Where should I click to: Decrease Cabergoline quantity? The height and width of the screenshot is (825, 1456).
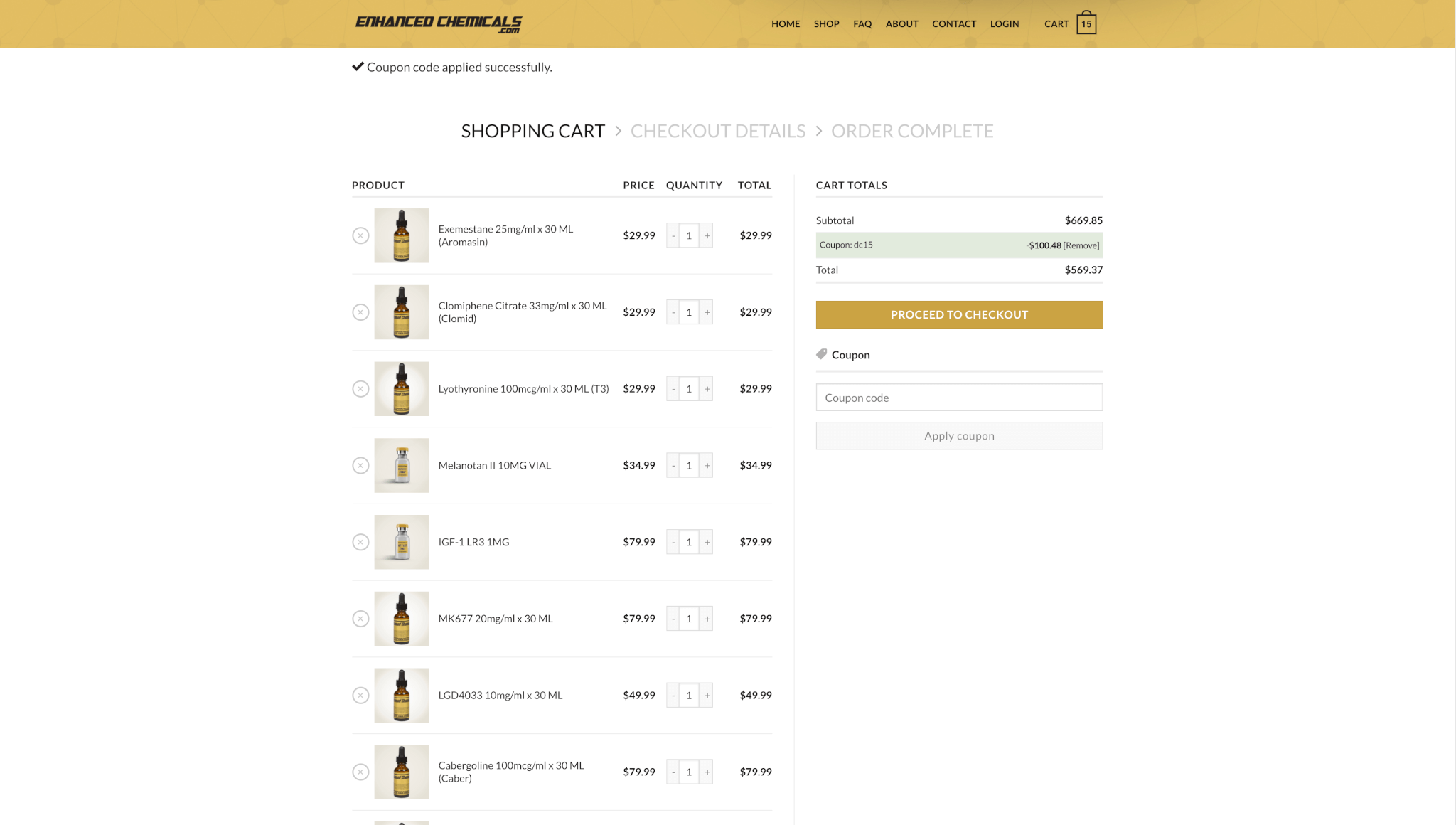pos(673,772)
